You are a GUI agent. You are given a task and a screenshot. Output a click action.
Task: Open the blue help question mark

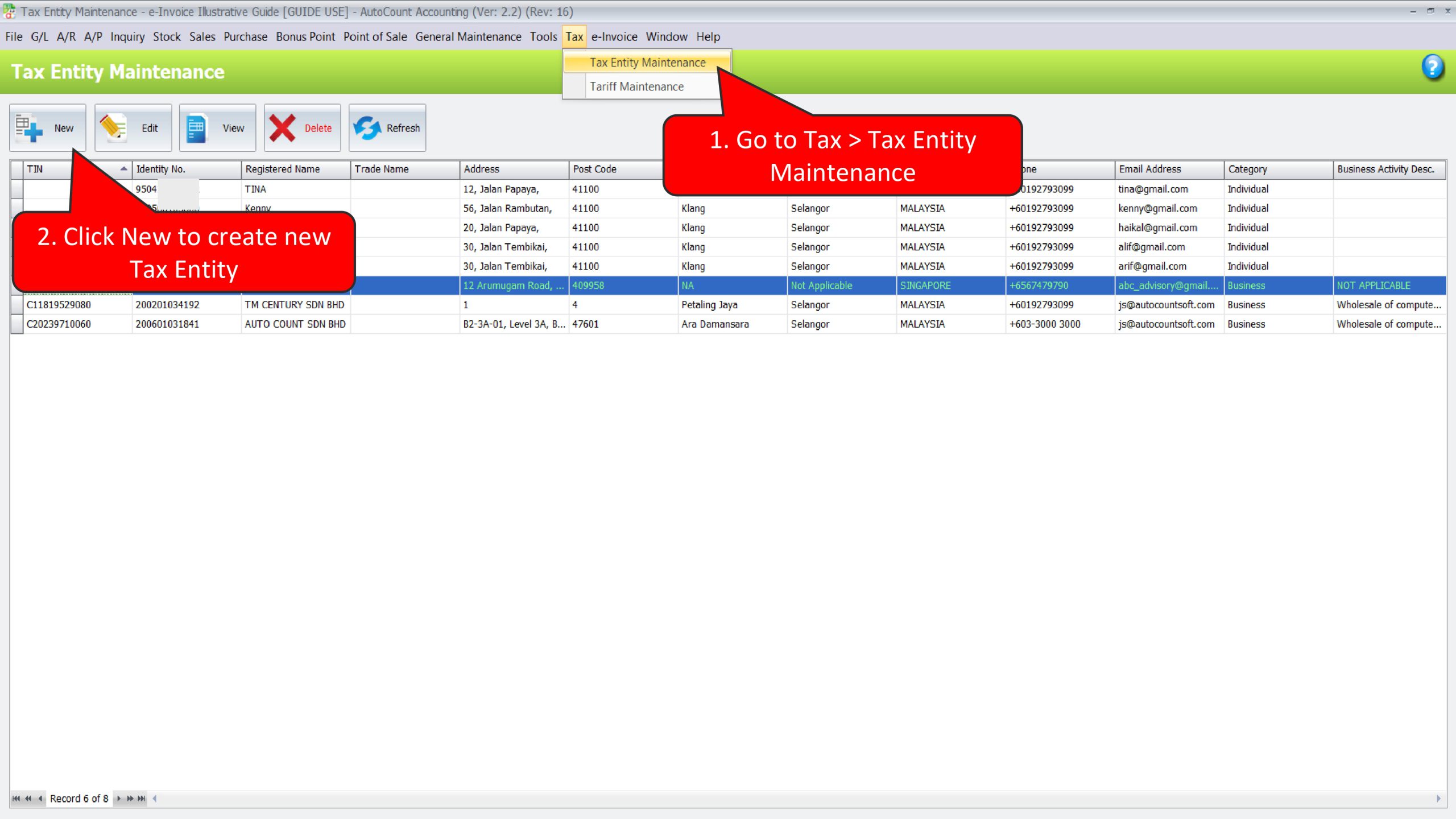tap(1433, 68)
